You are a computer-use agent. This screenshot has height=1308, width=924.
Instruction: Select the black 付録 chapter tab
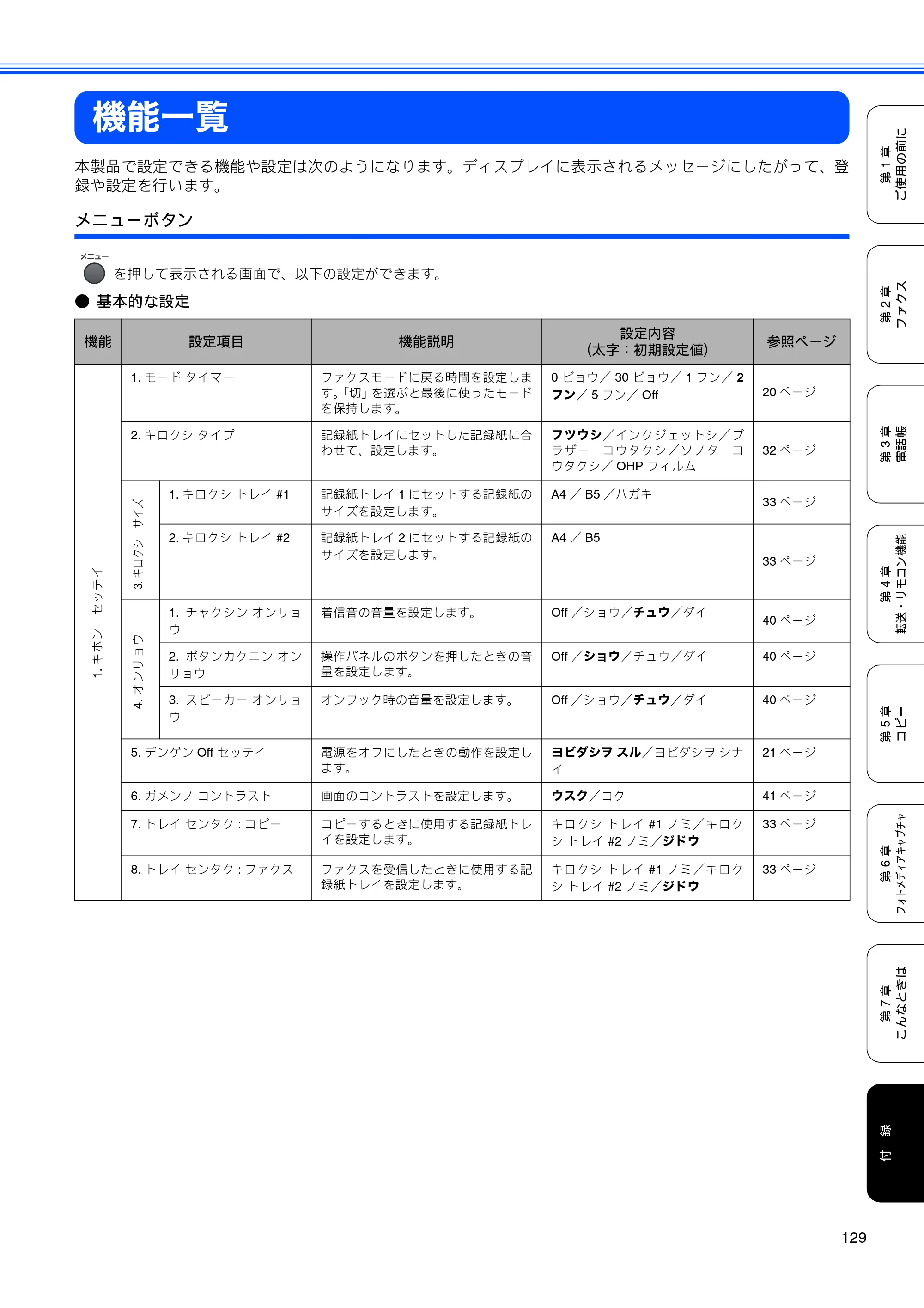click(895, 1144)
